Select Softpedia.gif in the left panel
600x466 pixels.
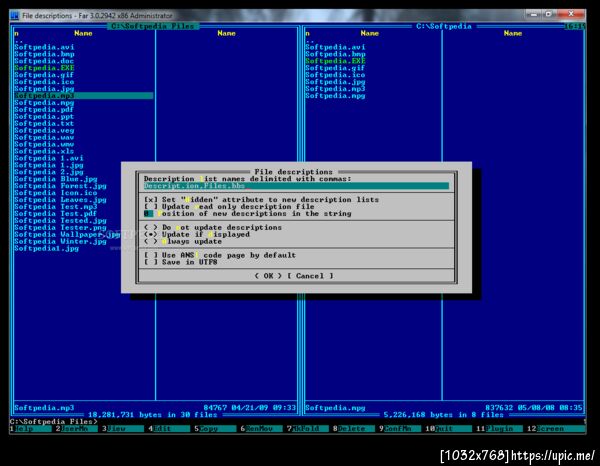click(x=44, y=75)
